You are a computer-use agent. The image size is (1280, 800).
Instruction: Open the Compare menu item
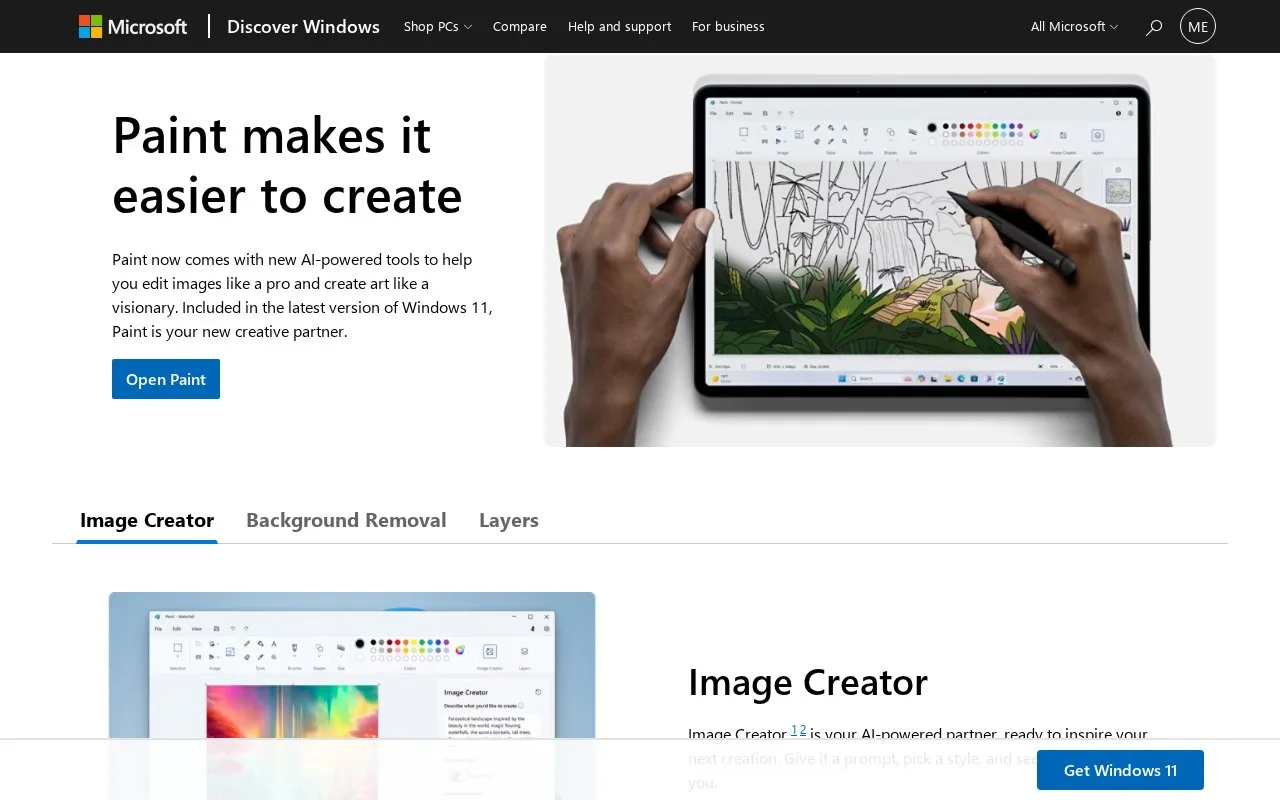click(520, 26)
